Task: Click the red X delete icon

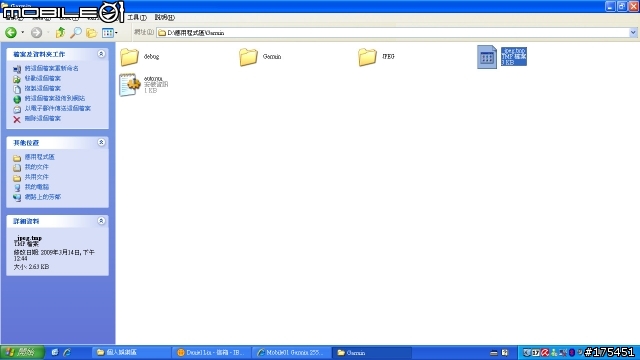Action: click(17, 119)
